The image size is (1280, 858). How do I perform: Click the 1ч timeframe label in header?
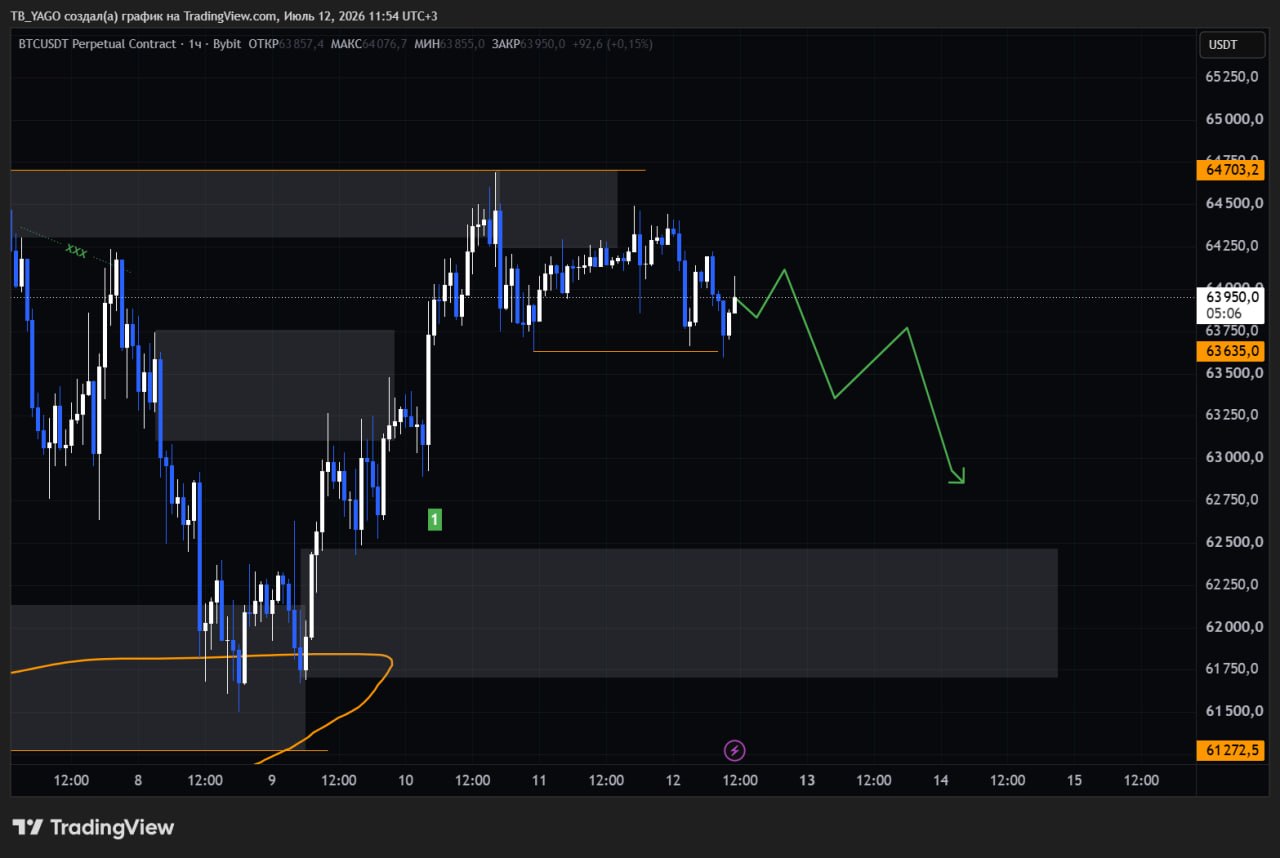(194, 44)
